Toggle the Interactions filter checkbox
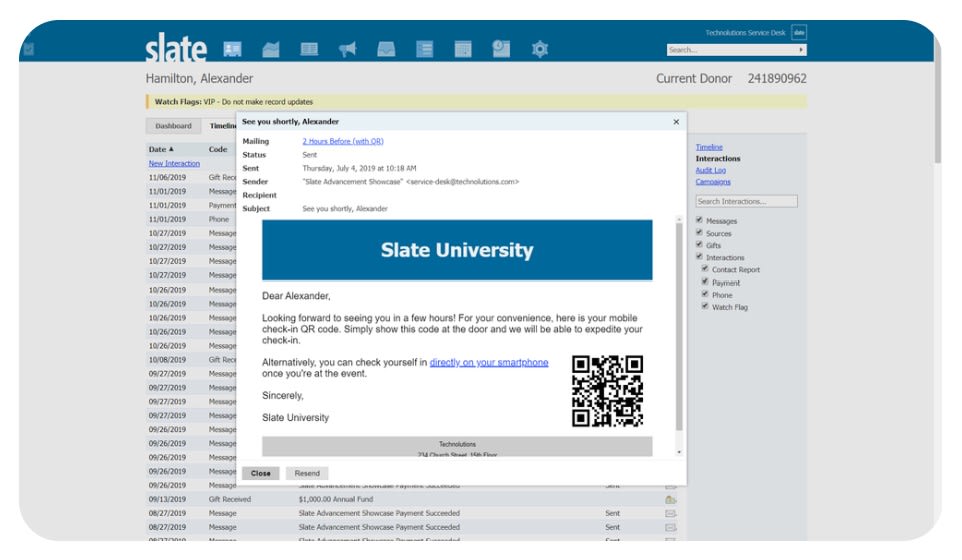This screenshot has height=560, width=962. [x=699, y=256]
